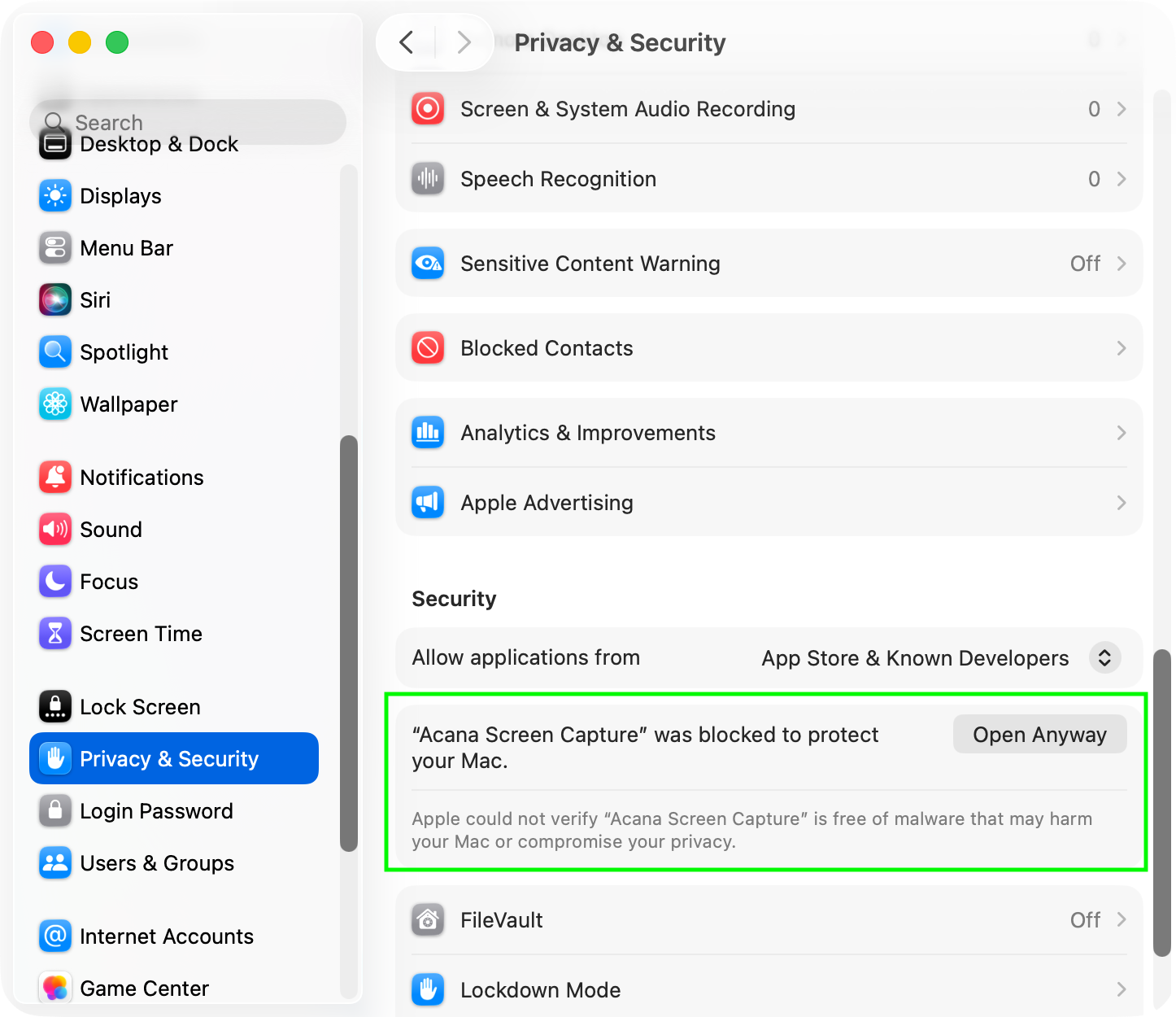Viewport: 1176px width, 1017px height.
Task: Click the Sensitive Content Warning eye icon
Action: coord(428,264)
